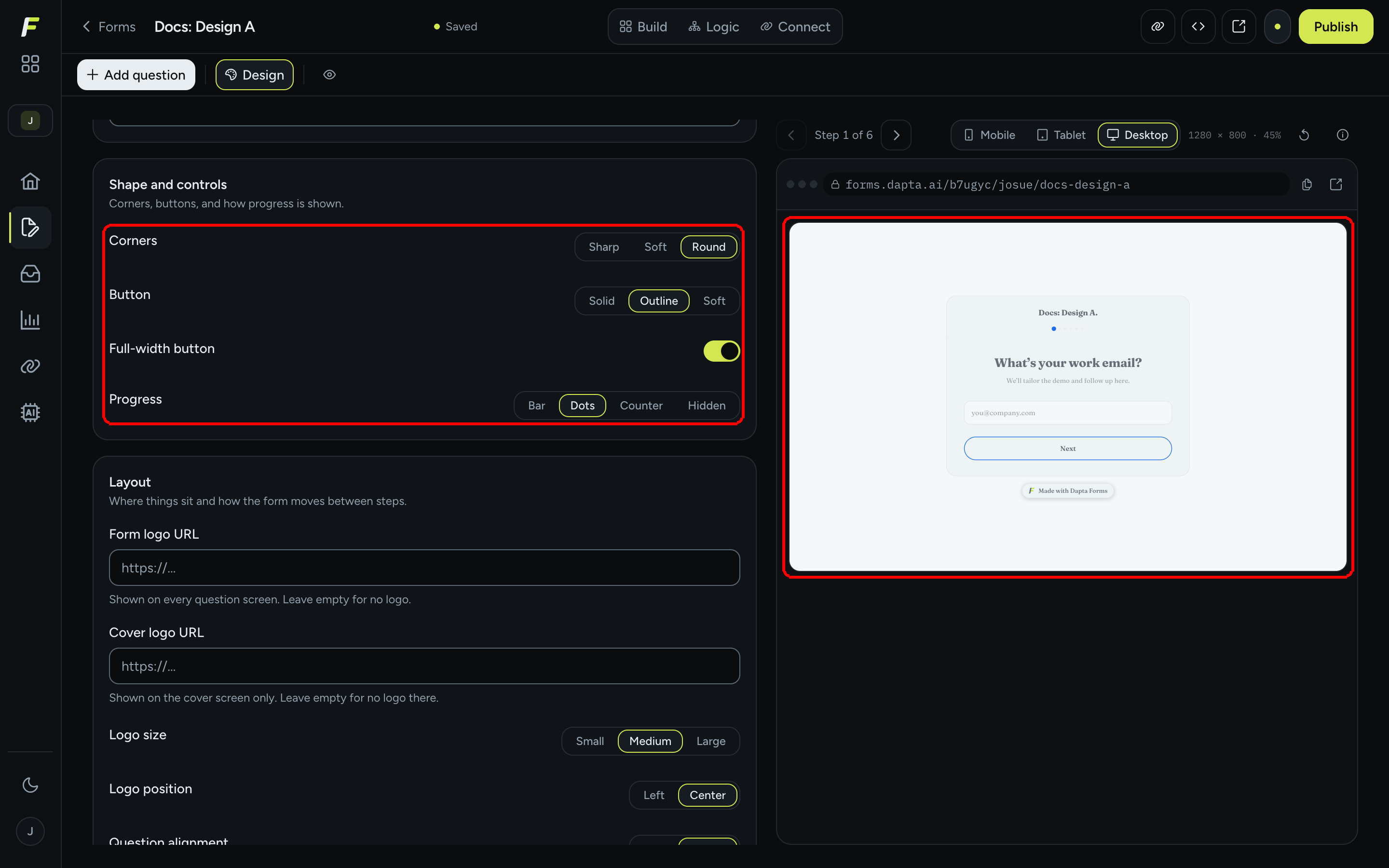Switch to the Logic tab

[x=713, y=27]
